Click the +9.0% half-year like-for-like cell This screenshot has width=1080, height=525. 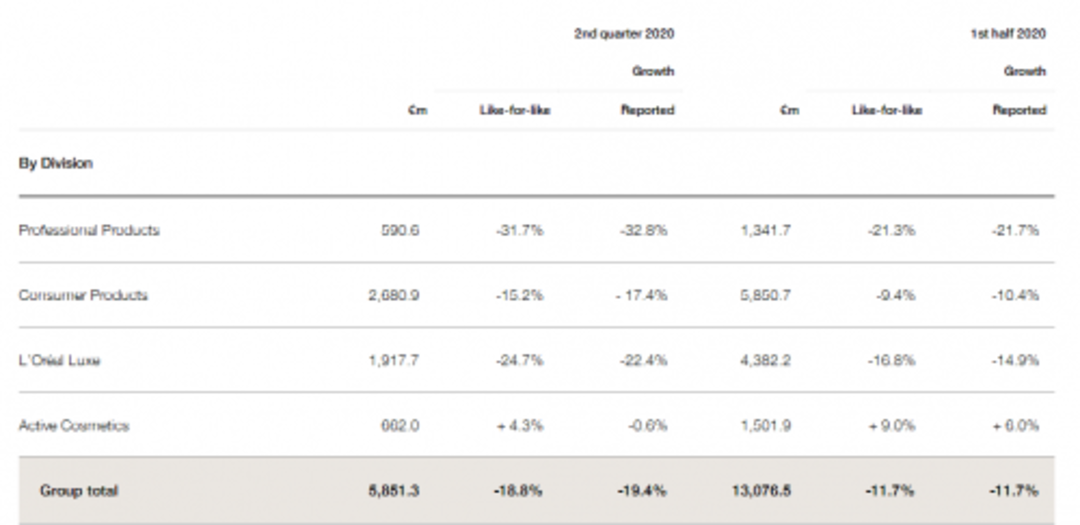[x=891, y=425]
